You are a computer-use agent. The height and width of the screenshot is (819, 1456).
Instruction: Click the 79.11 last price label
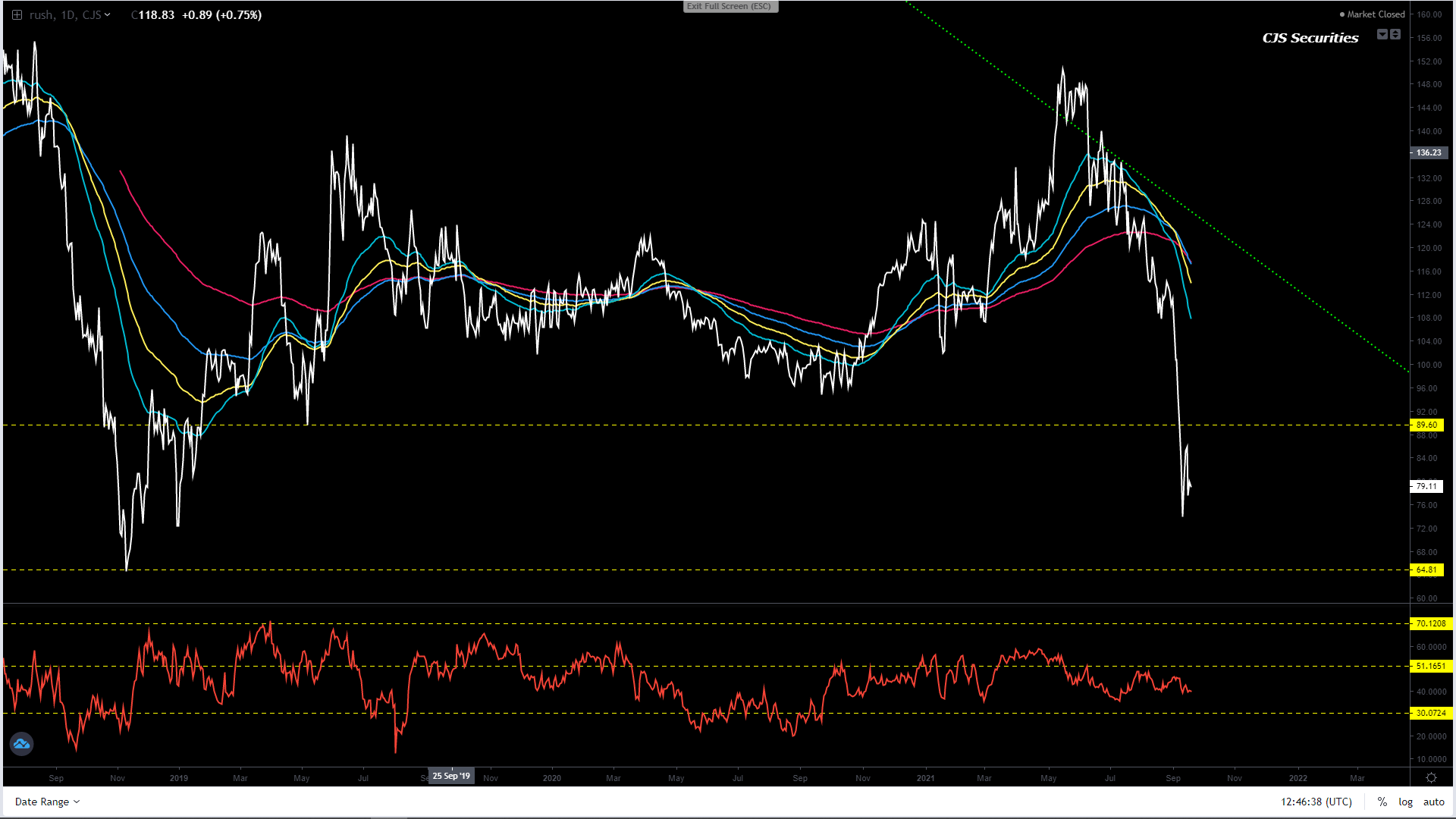point(1426,486)
